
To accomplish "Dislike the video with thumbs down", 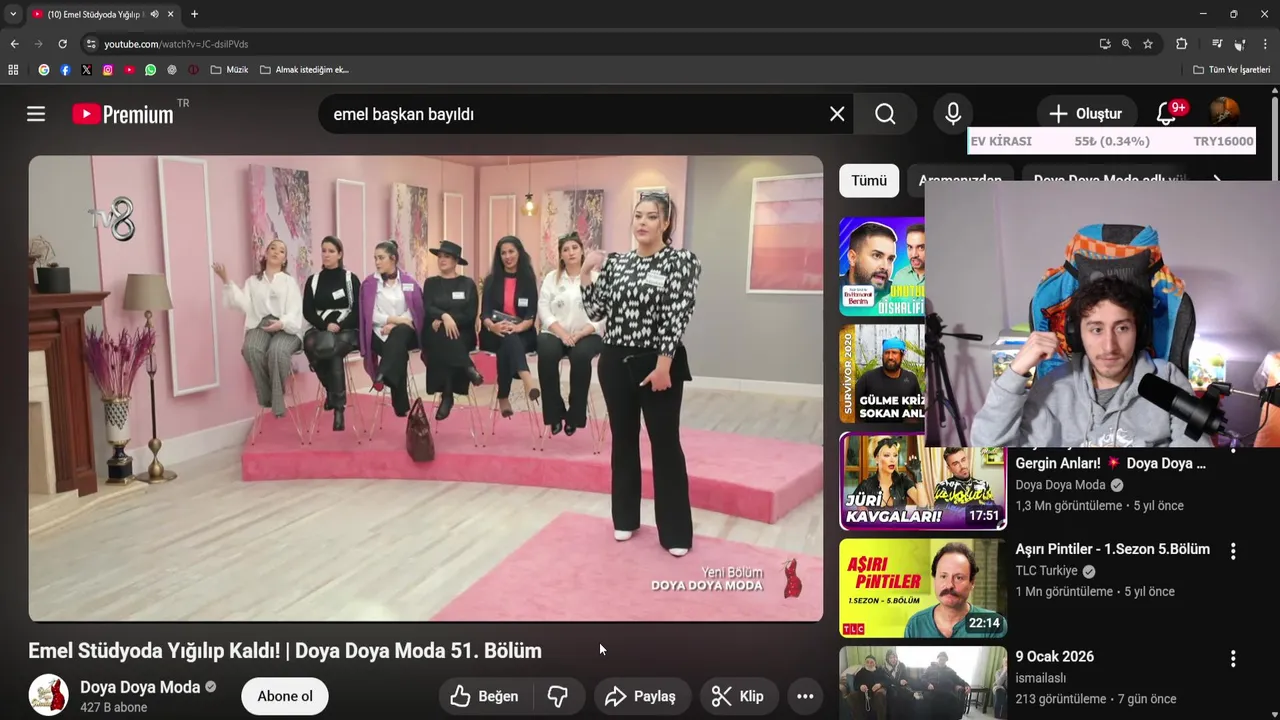I will pyautogui.click(x=558, y=696).
